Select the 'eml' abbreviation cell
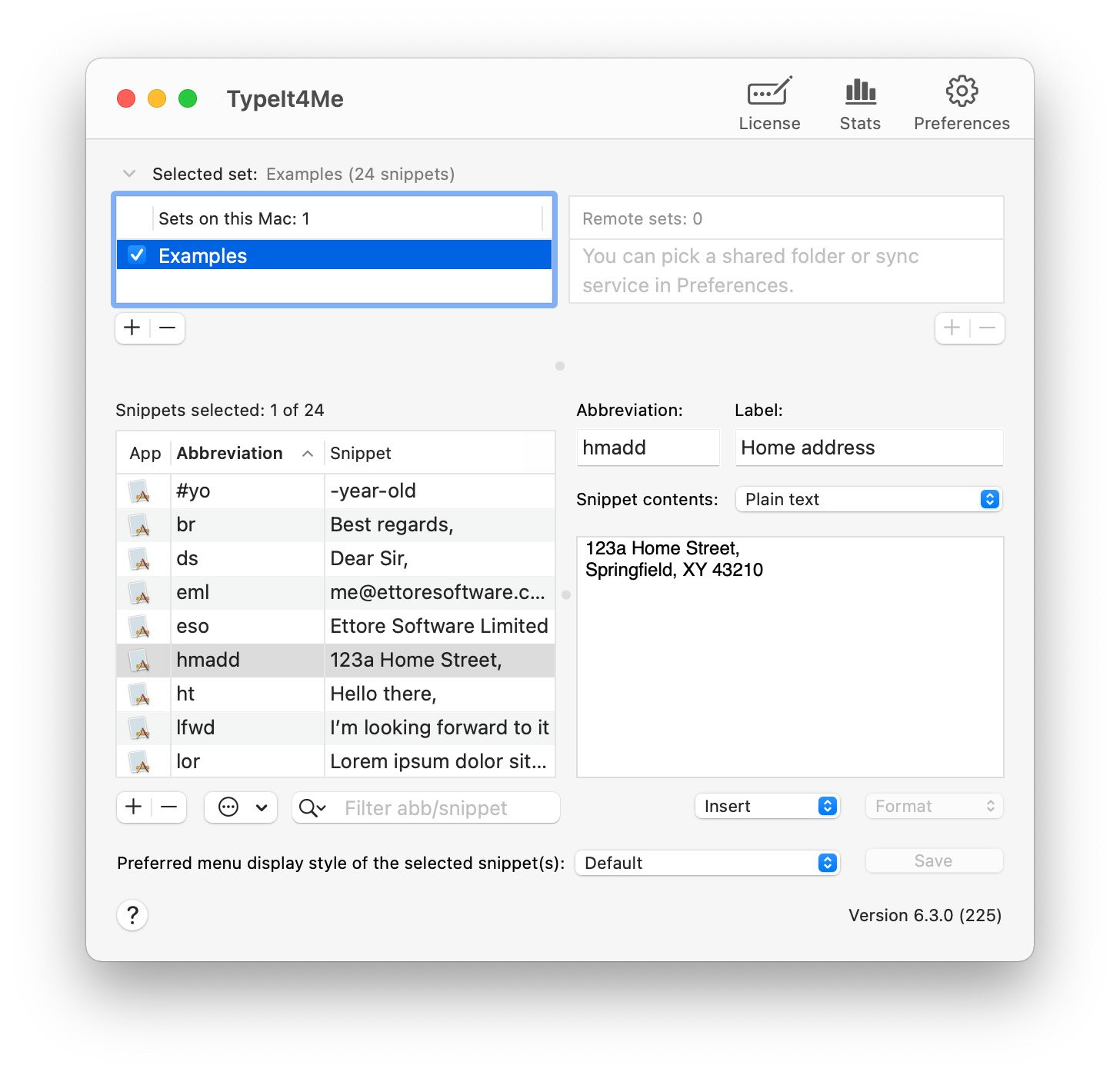The height and width of the screenshot is (1075, 1120). click(x=247, y=592)
